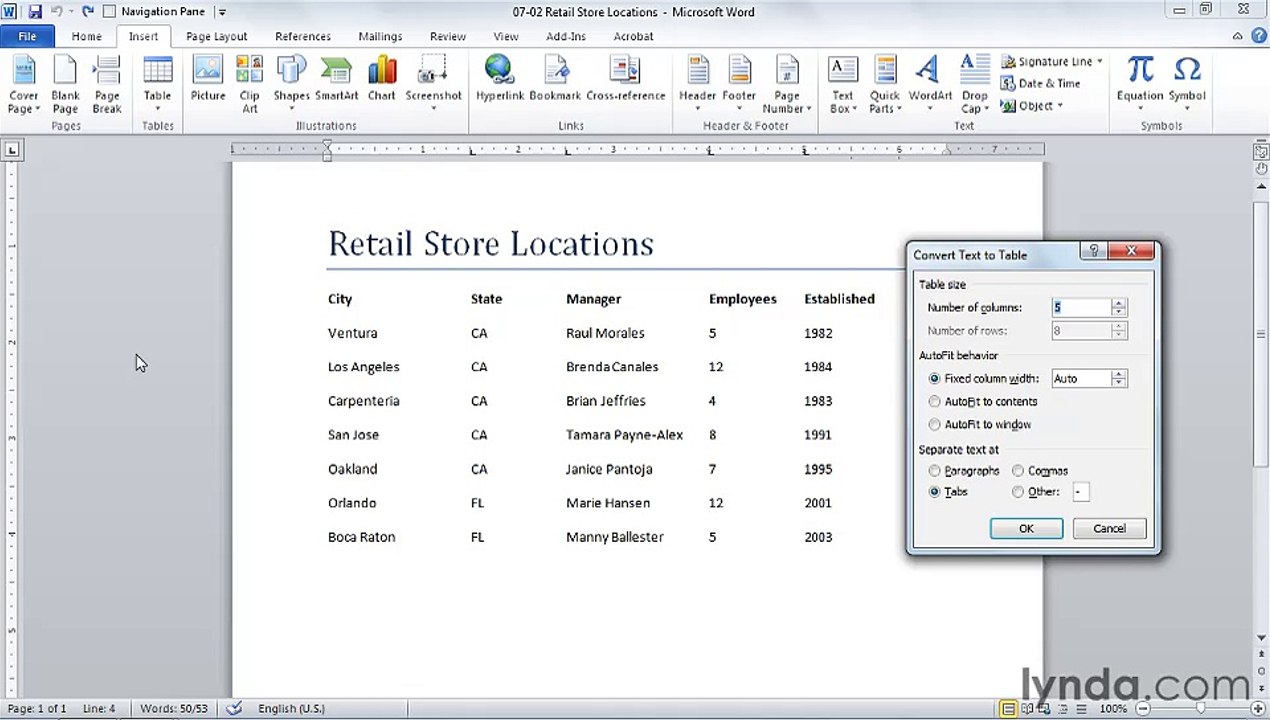The width and height of the screenshot is (1270, 720).
Task: Open the Page Number menu
Action: pos(786,85)
